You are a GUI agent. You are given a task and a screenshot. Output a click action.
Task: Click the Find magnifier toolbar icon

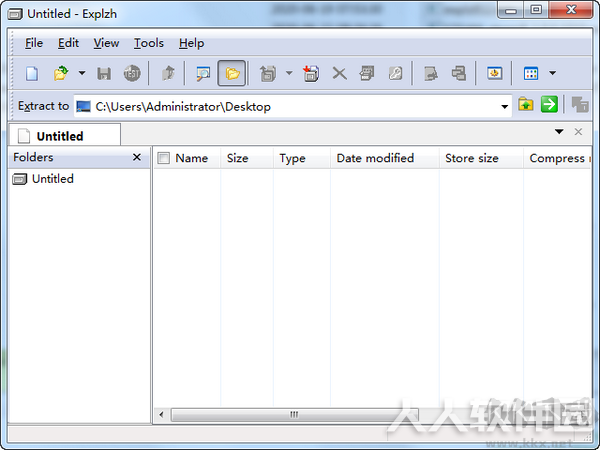click(x=203, y=73)
